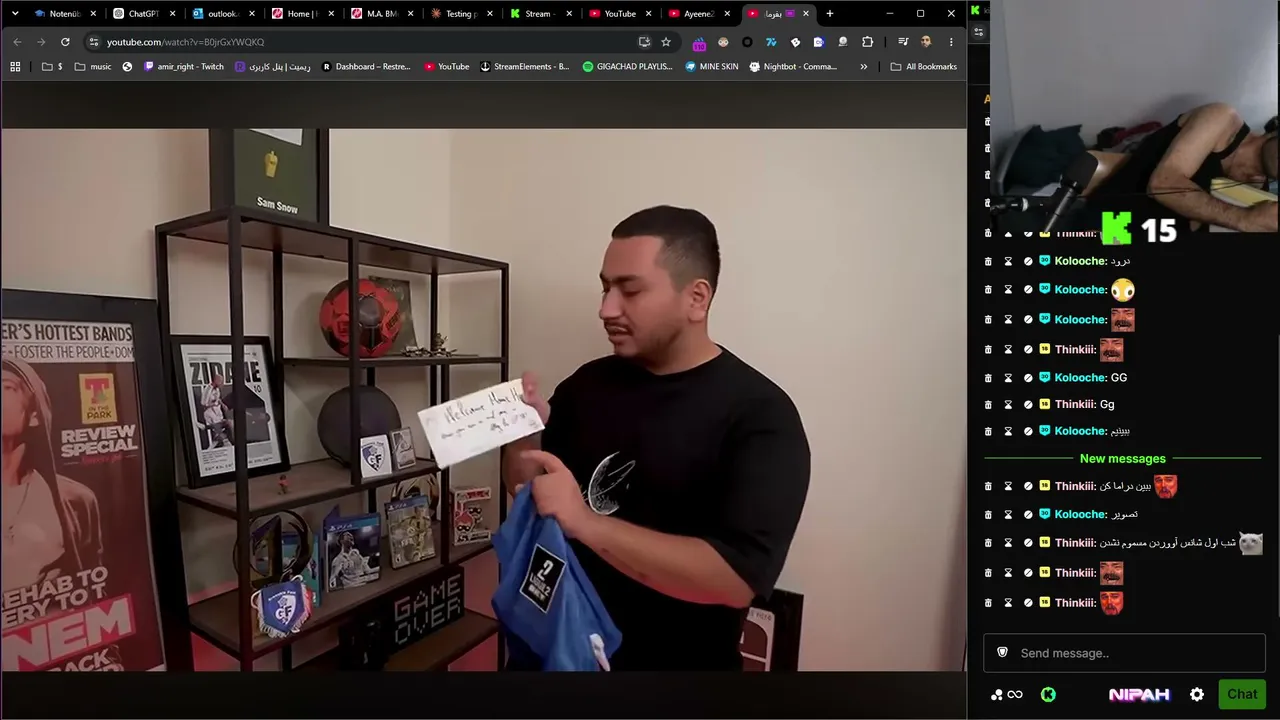1280x720 pixels.
Task: Click Thinkiii's username on the Gg message
Action: 1075,404
